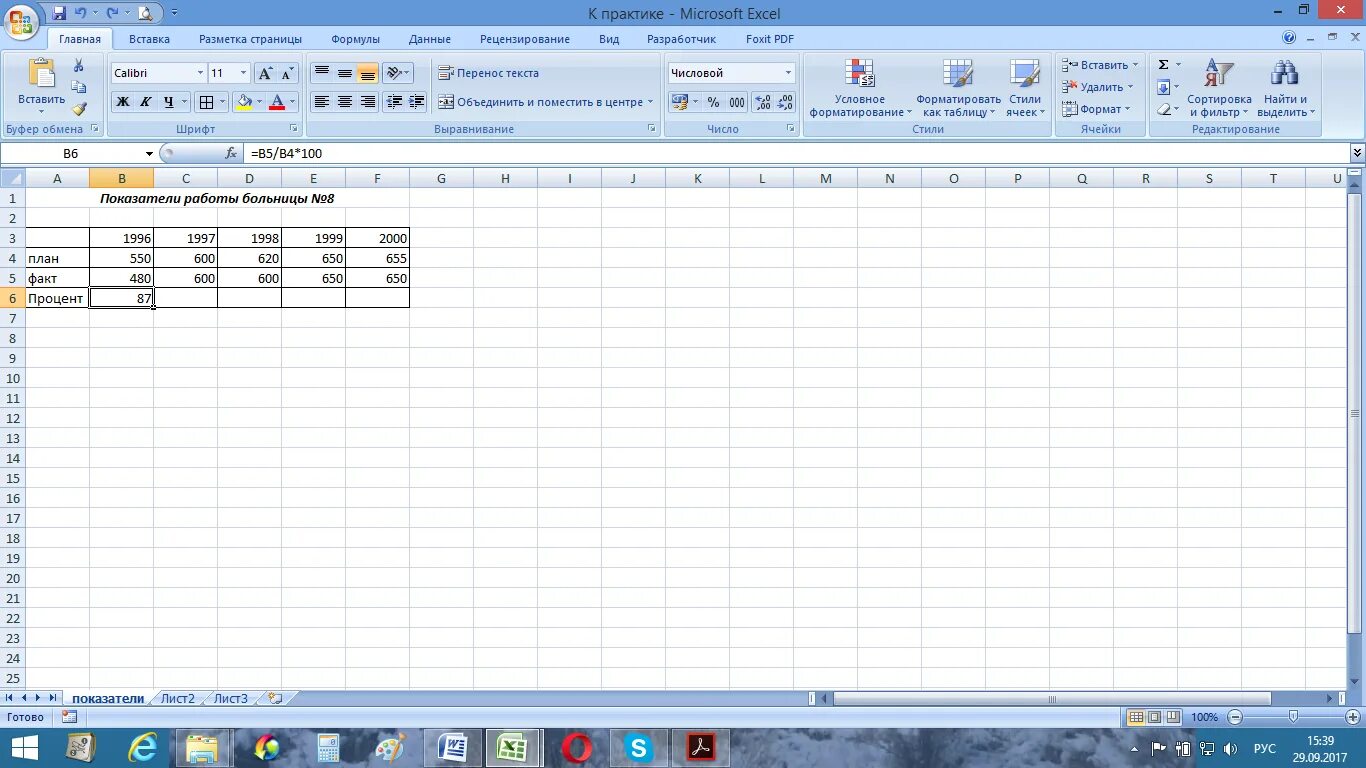Viewport: 1366px width, 768px height.
Task: Open the Excel Help question mark
Action: tap(1289, 38)
